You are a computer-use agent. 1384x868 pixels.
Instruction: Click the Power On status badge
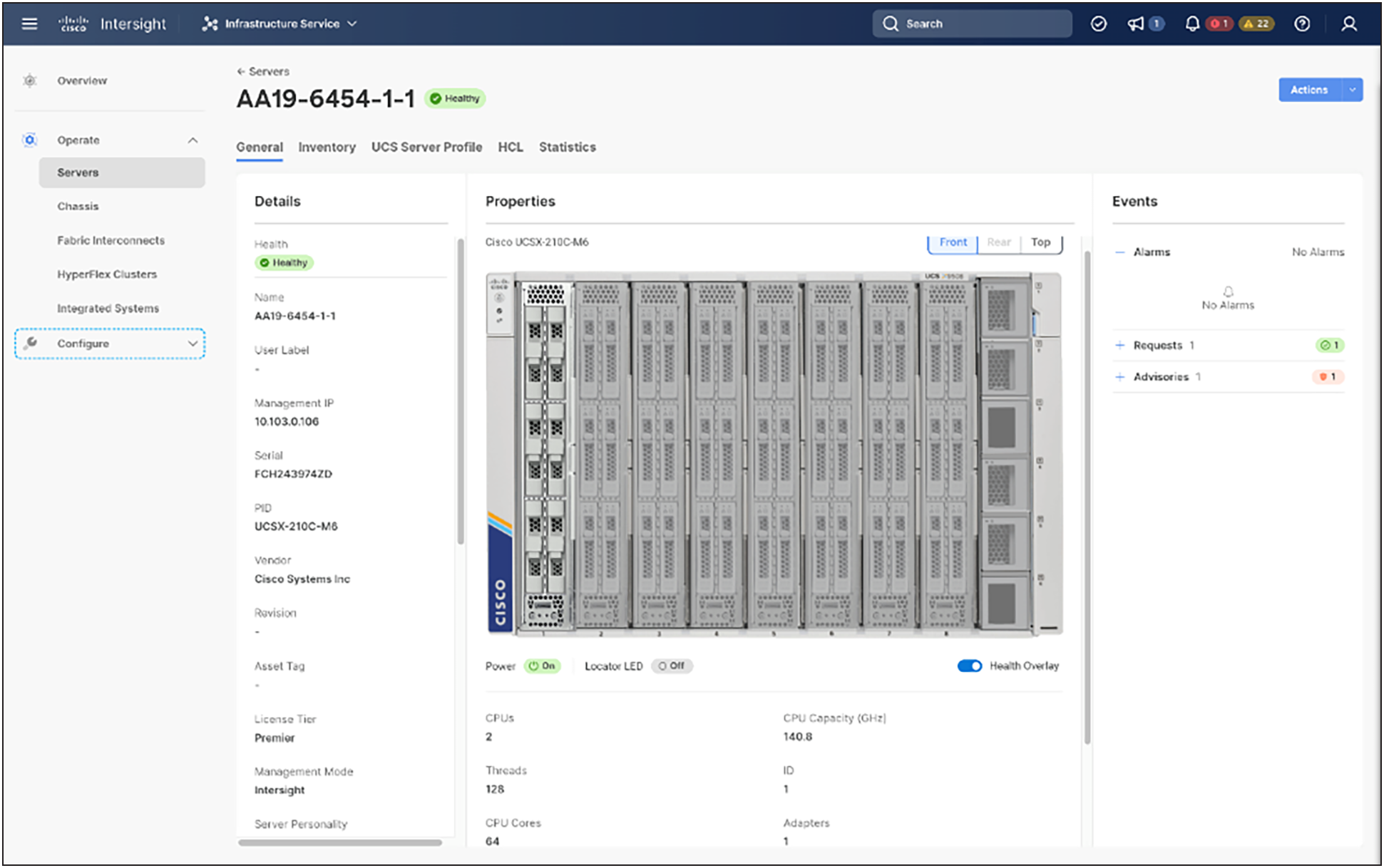[542, 666]
